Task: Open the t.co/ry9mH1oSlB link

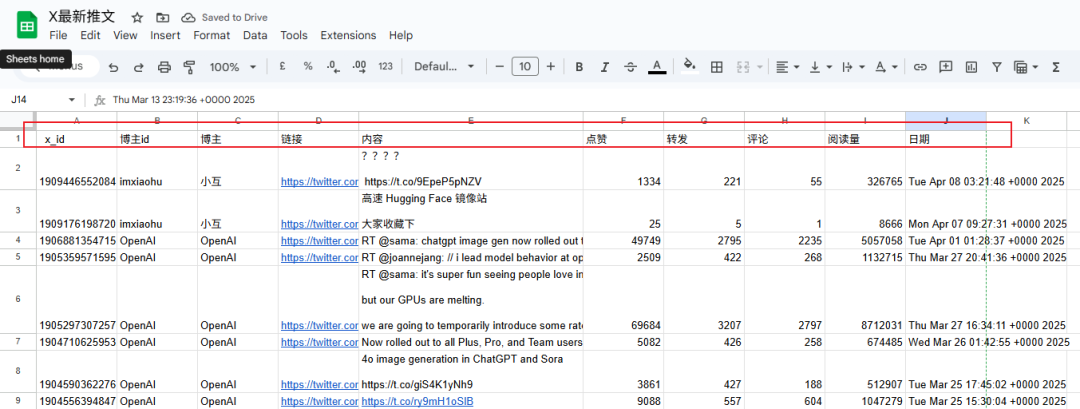Action: point(417,401)
